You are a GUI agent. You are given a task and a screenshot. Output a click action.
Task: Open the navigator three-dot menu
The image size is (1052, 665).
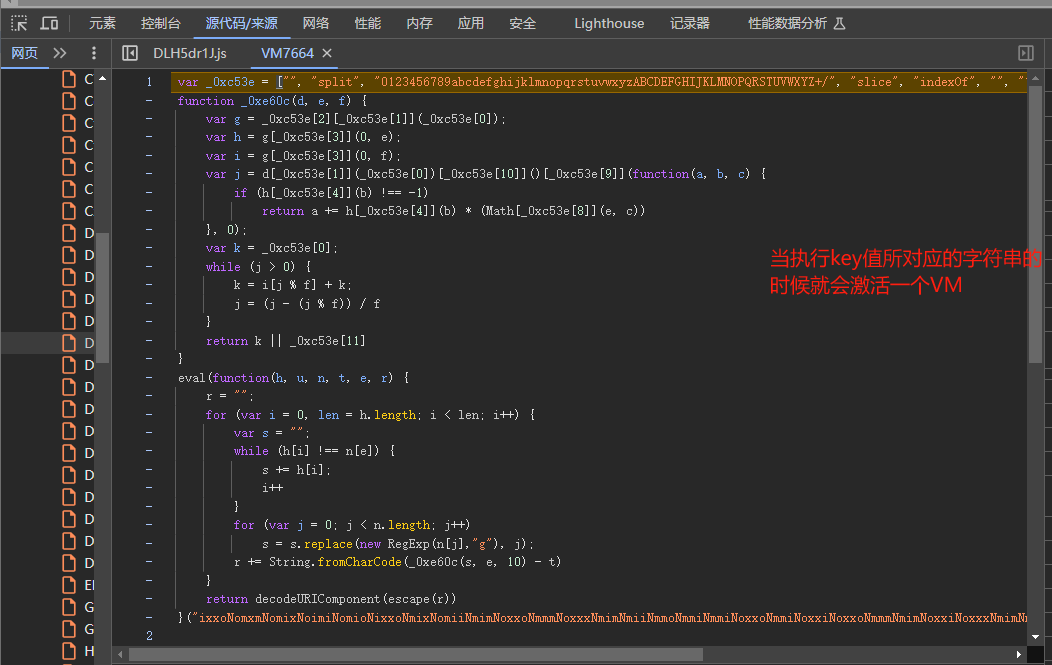94,53
